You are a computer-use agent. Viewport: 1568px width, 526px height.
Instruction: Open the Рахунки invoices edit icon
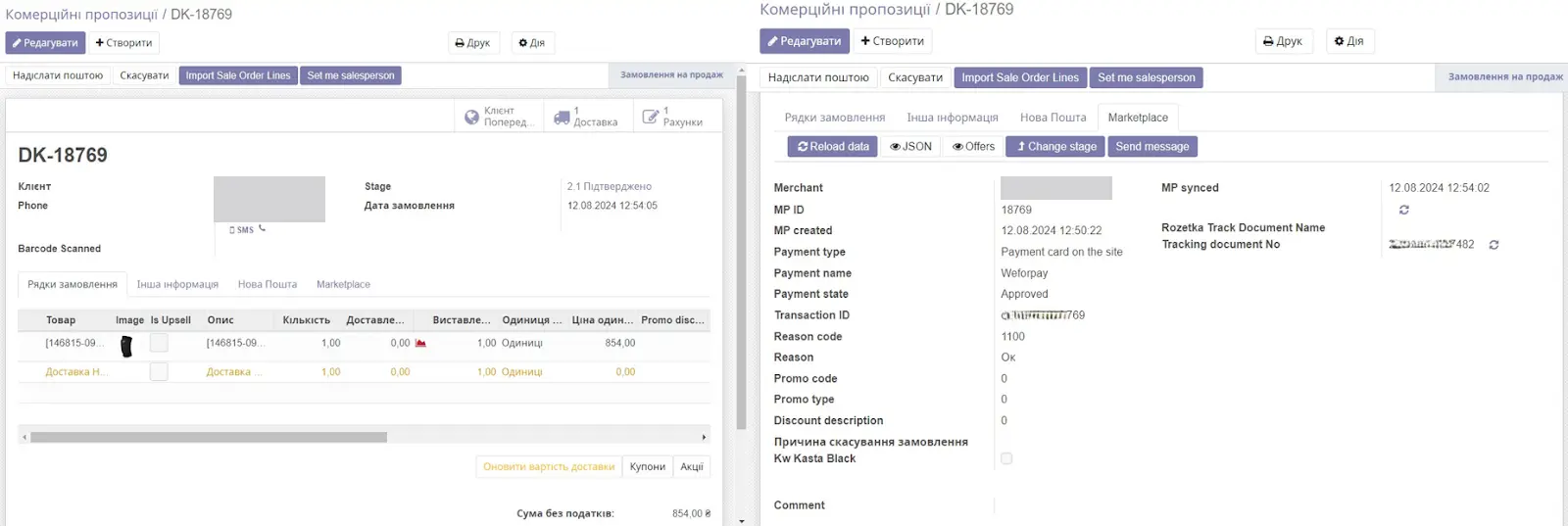pos(651,117)
